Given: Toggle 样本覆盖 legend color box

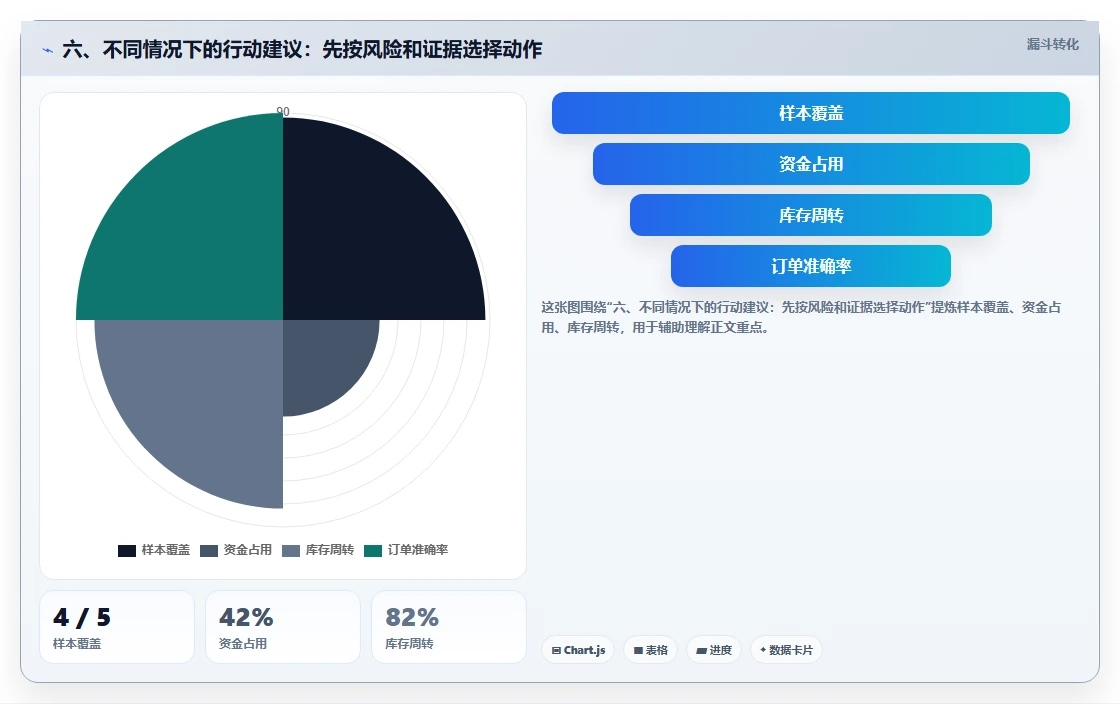Looking at the screenshot, I should coord(126,550).
